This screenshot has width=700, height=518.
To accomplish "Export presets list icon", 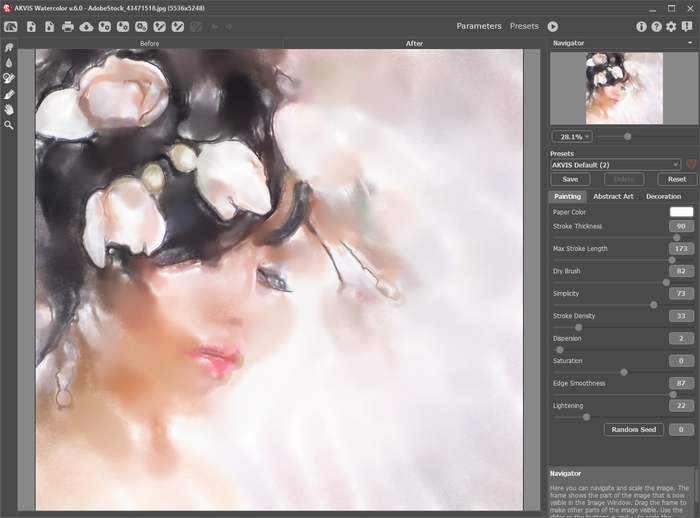I will click(123, 27).
